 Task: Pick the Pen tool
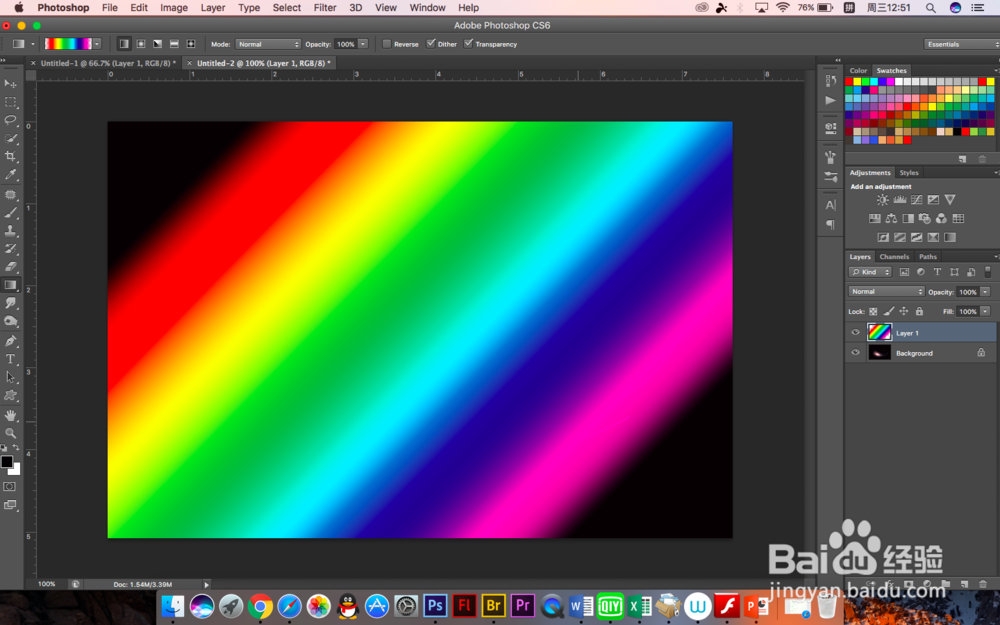pyautogui.click(x=11, y=341)
